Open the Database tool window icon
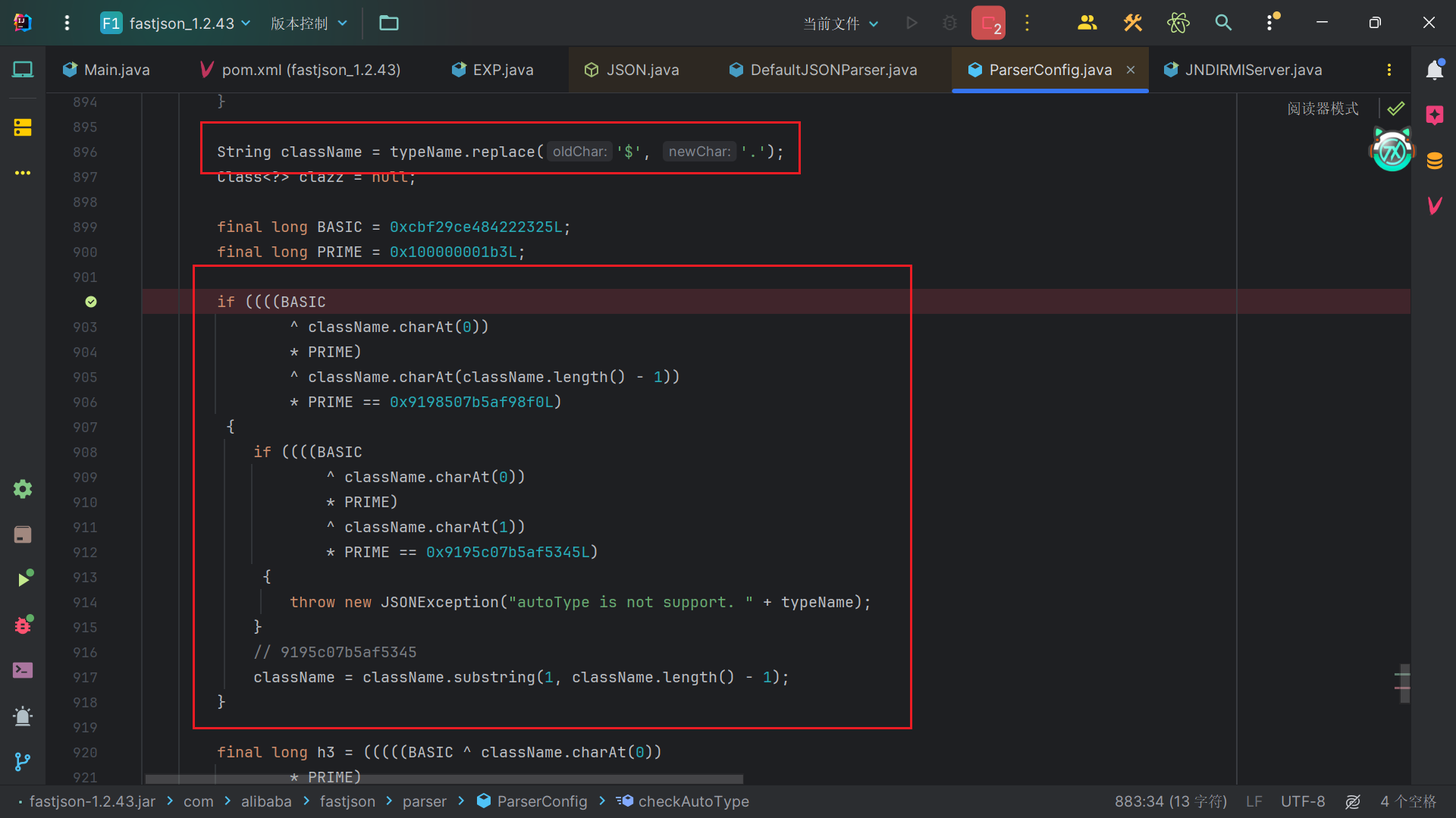 [1435, 161]
